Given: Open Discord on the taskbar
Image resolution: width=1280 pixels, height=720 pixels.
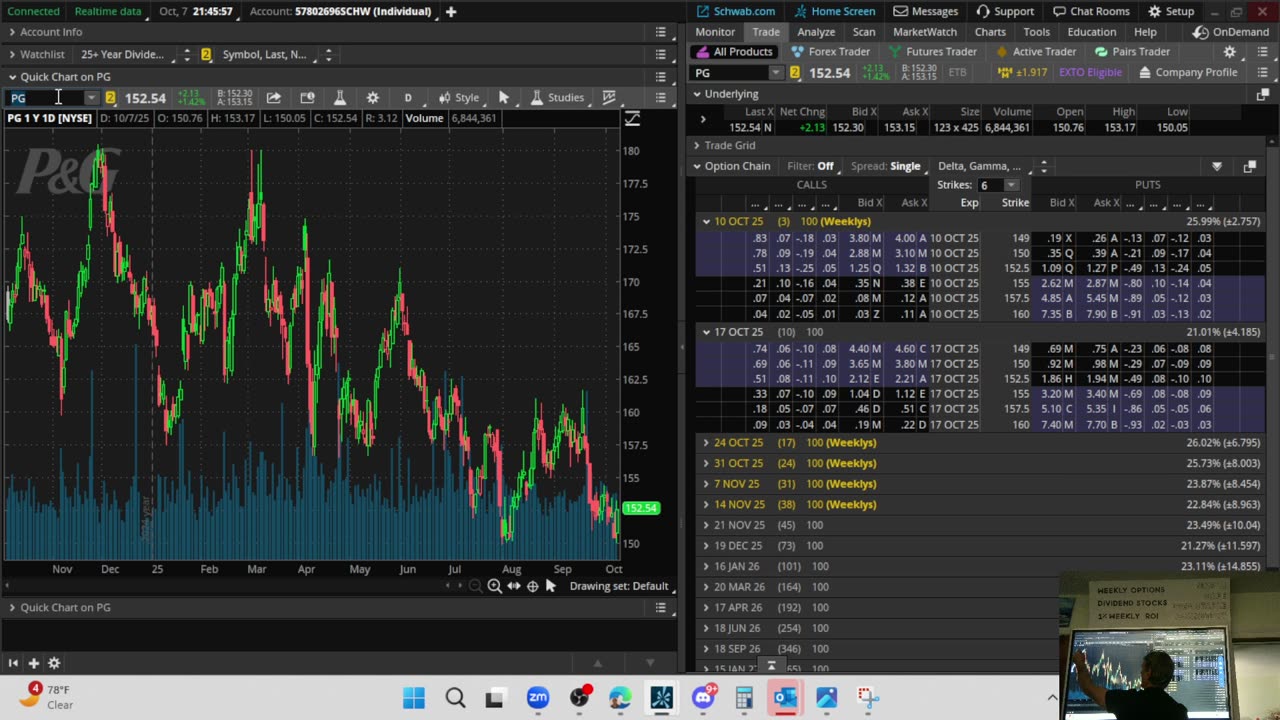Looking at the screenshot, I should tap(704, 697).
